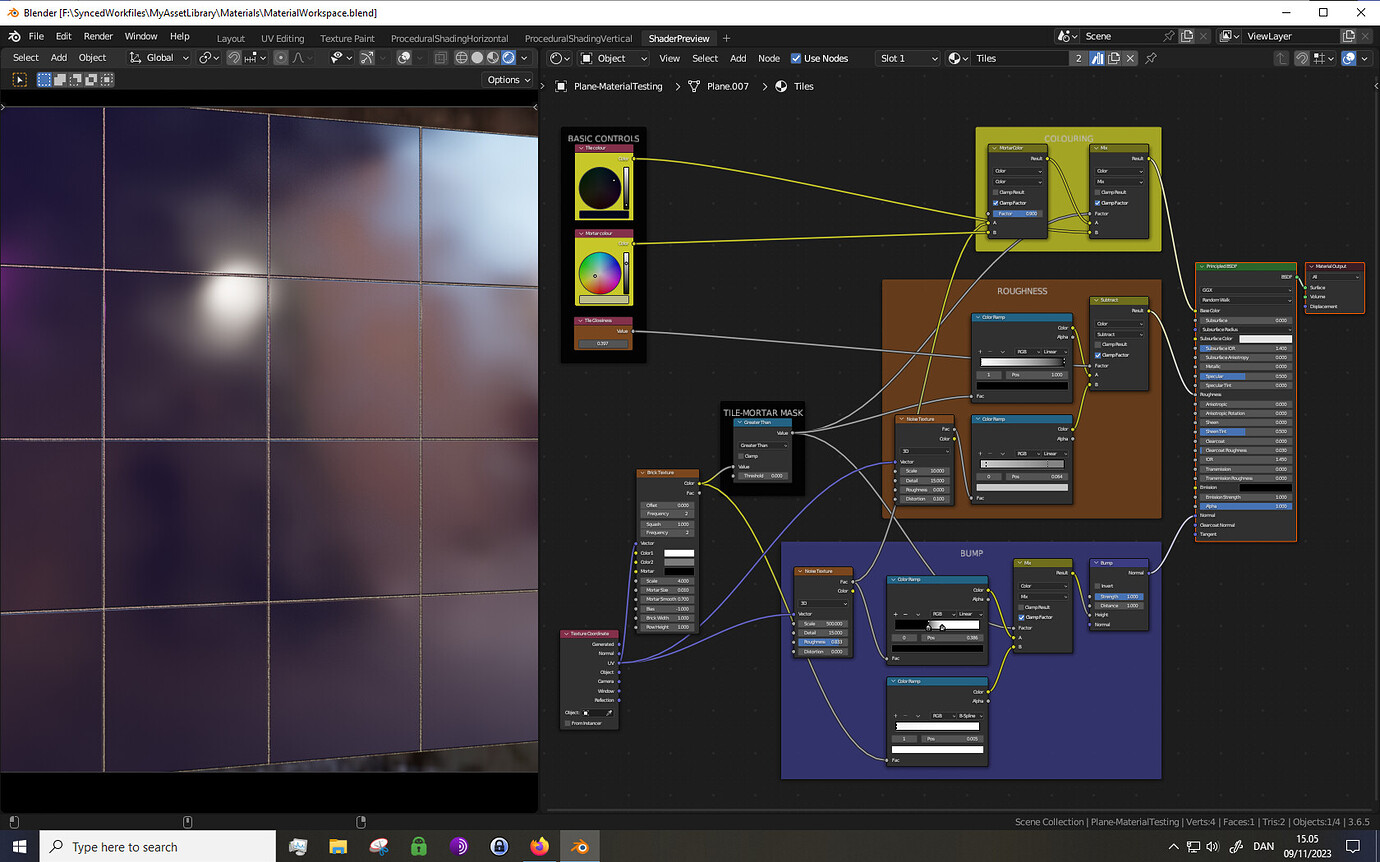Activate the Tweak select box icon

20,79
